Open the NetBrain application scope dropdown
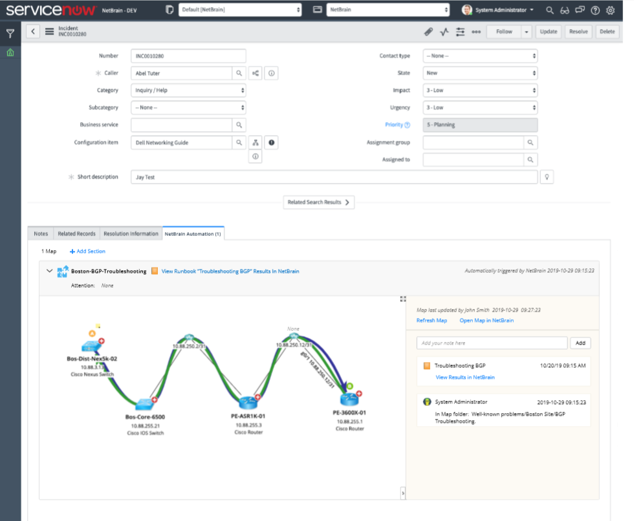 (388, 10)
